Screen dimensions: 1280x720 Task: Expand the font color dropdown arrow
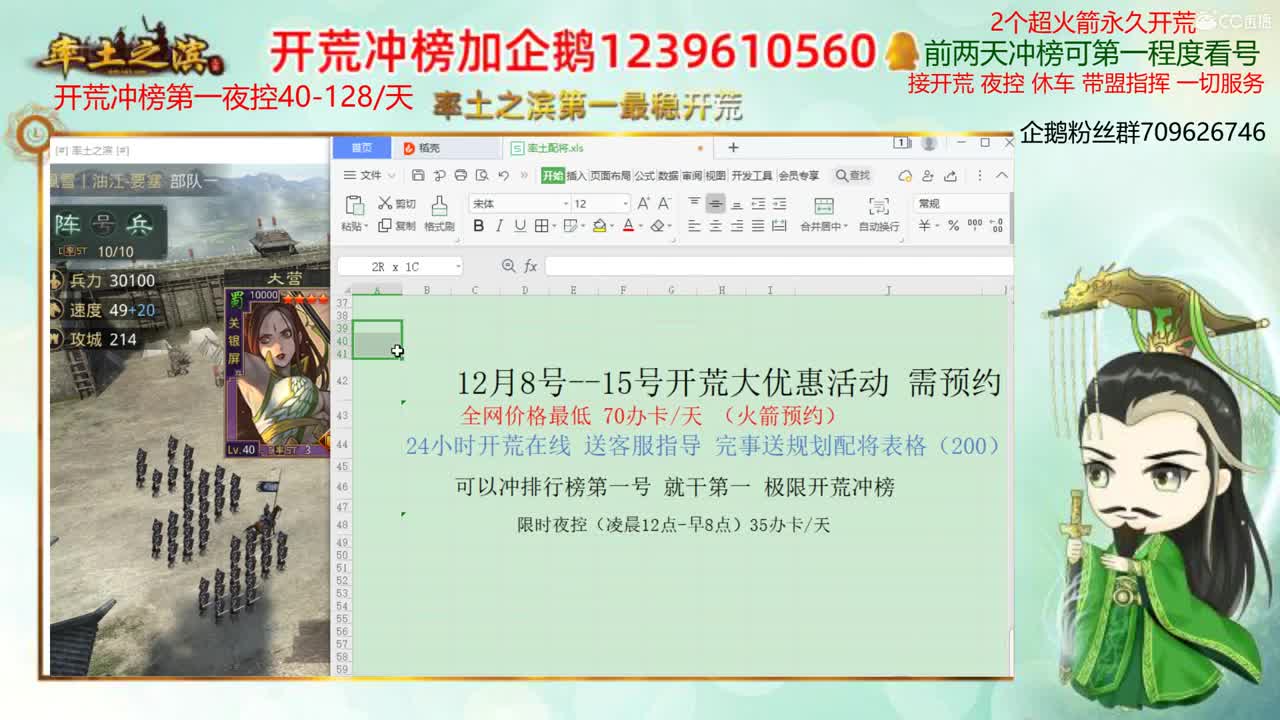coord(640,226)
